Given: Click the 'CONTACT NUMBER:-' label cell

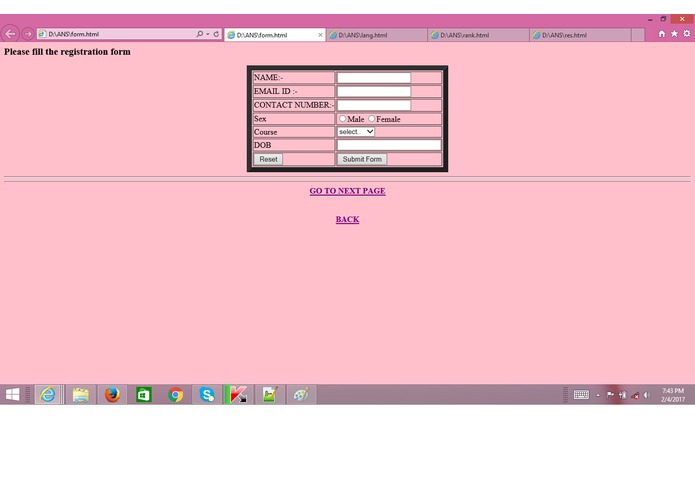Looking at the screenshot, I should [x=293, y=105].
